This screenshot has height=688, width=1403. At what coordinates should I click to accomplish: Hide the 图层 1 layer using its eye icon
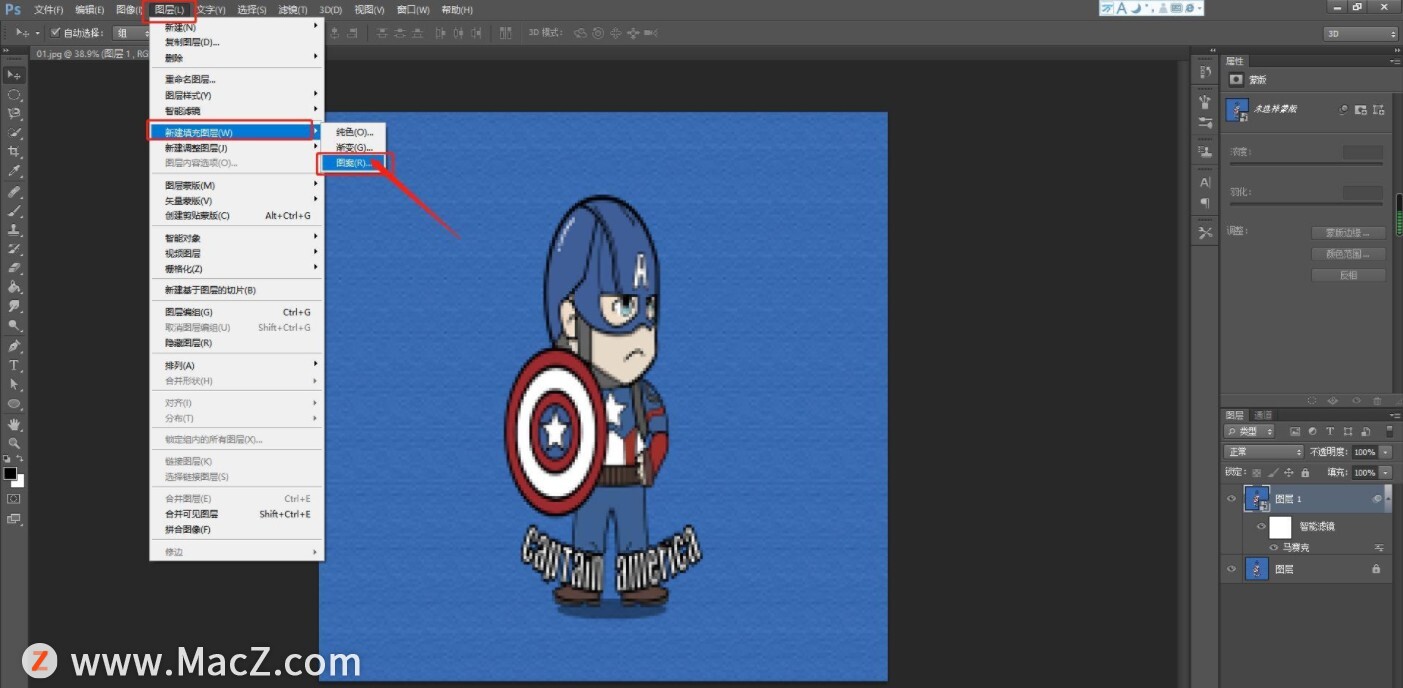(1232, 498)
